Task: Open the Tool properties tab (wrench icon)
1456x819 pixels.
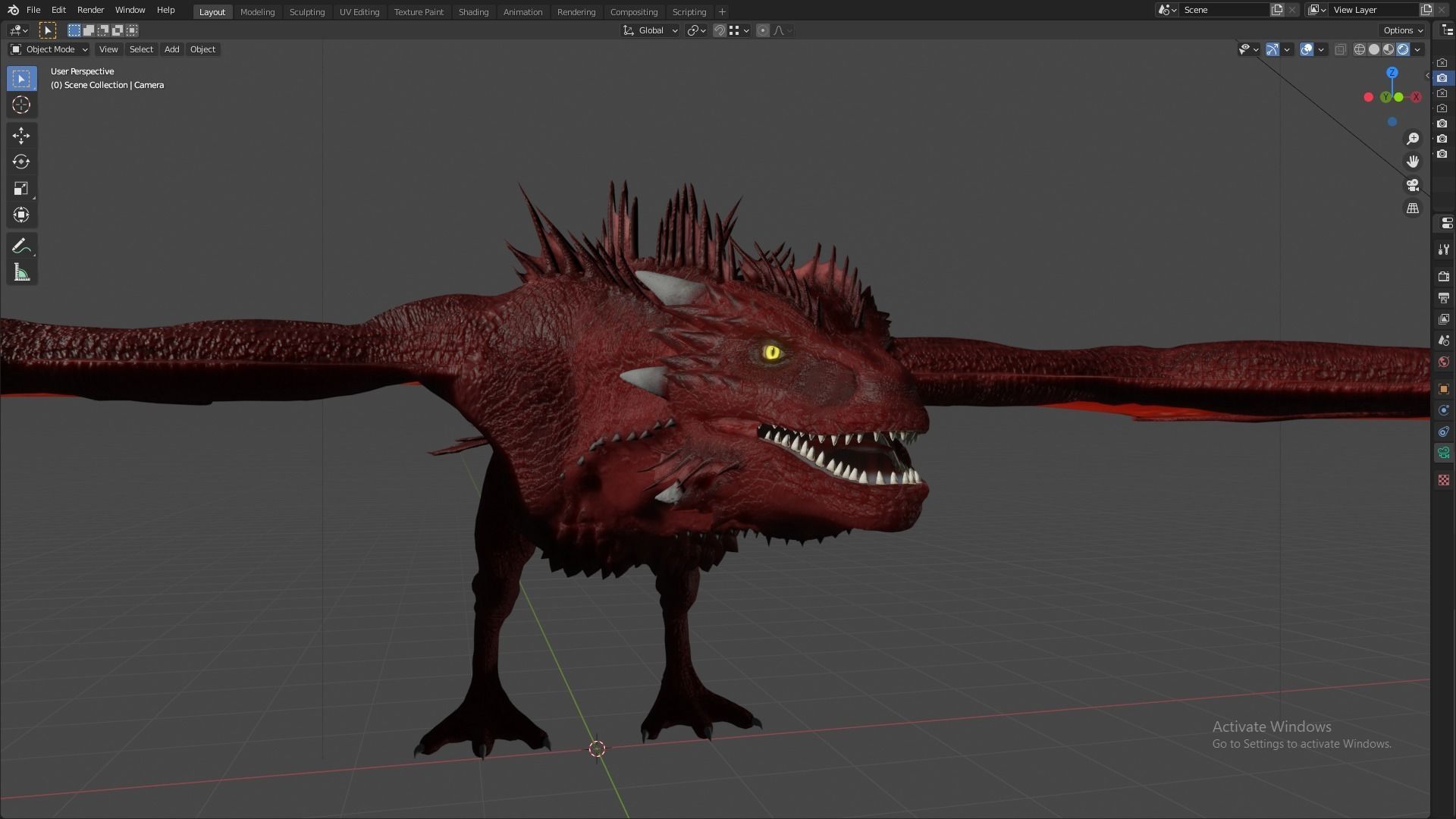Action: [1444, 249]
